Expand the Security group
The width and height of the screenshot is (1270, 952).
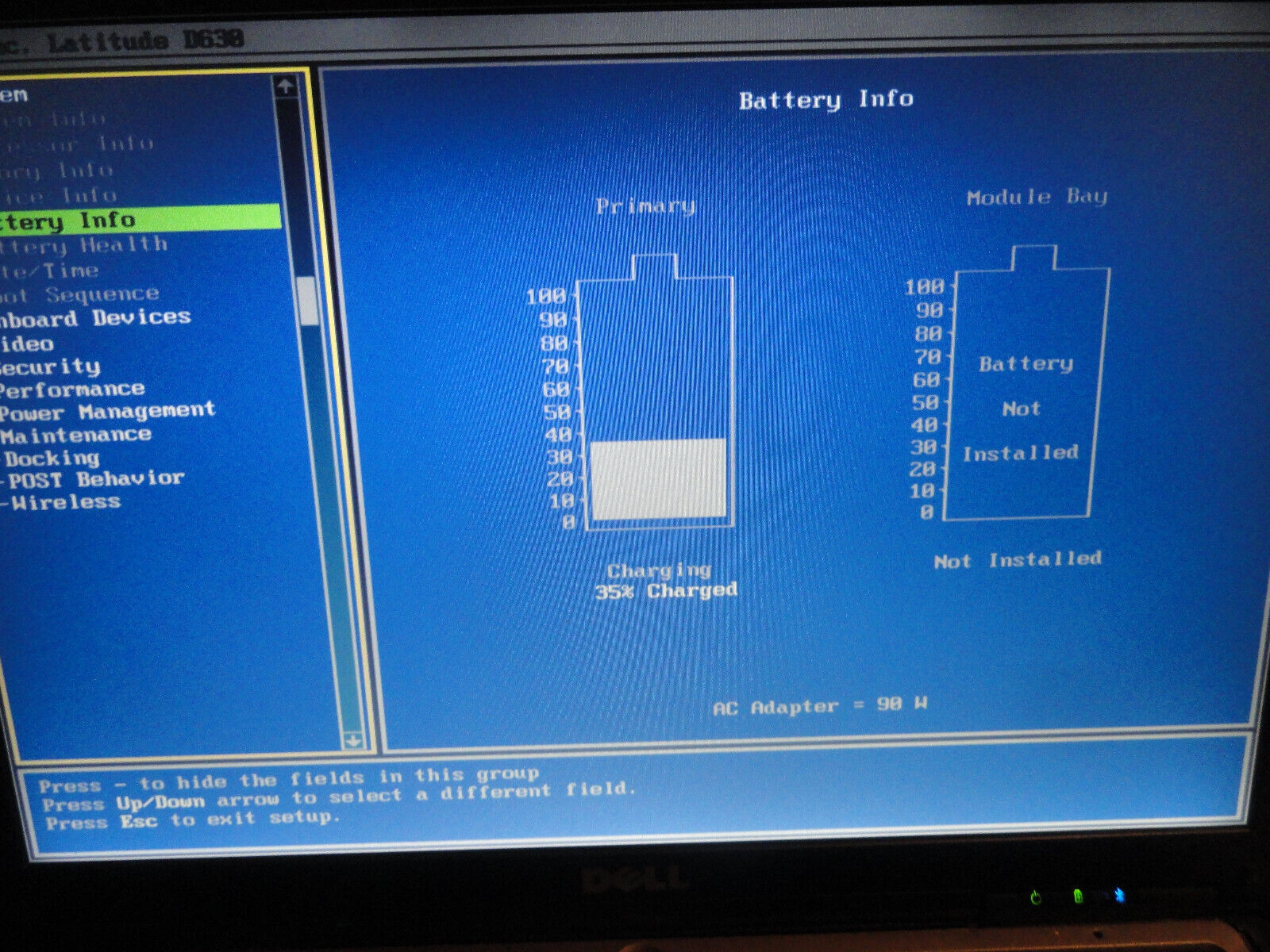(x=50, y=367)
